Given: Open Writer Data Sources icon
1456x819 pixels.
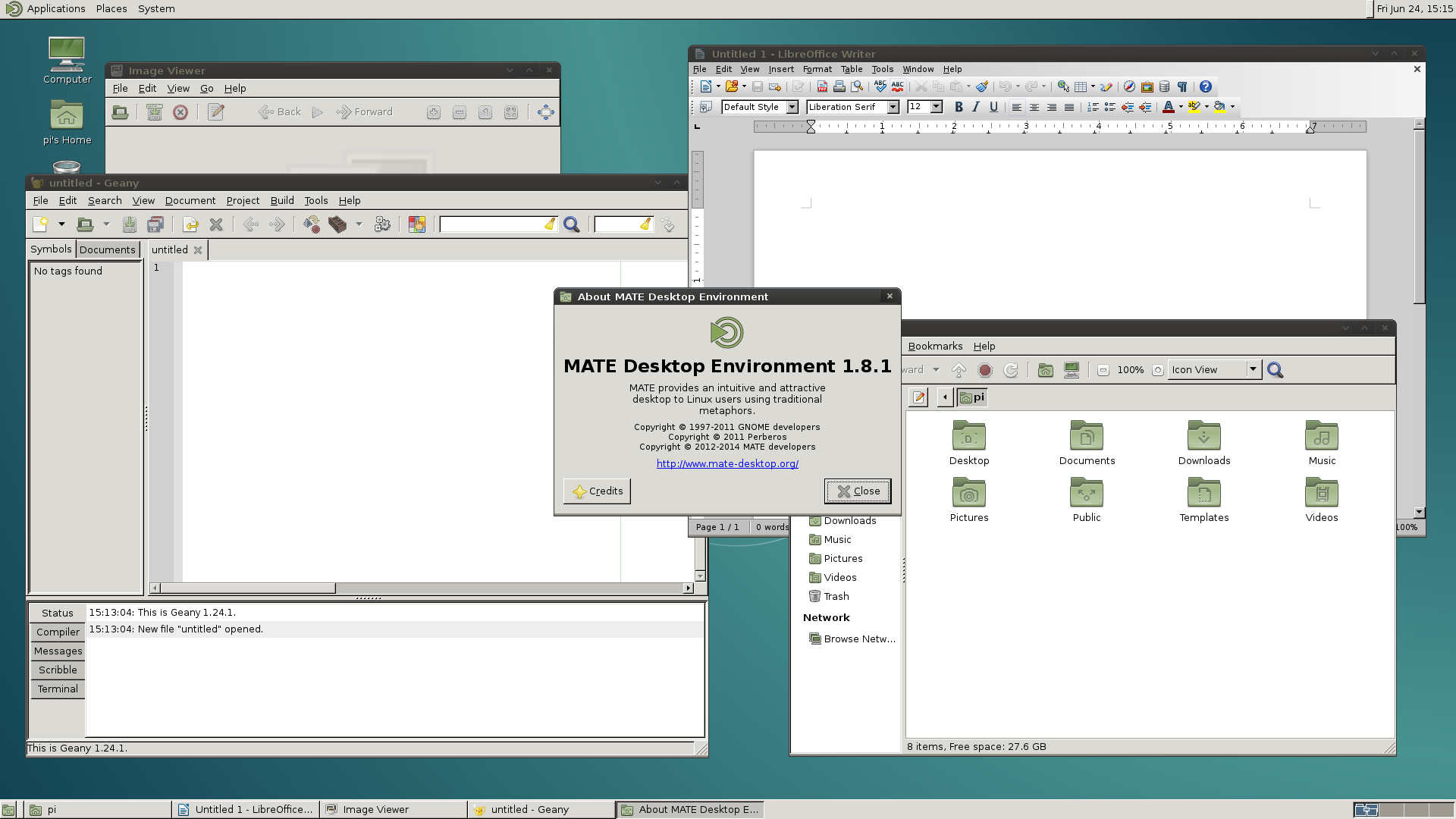Looking at the screenshot, I should click(1165, 87).
